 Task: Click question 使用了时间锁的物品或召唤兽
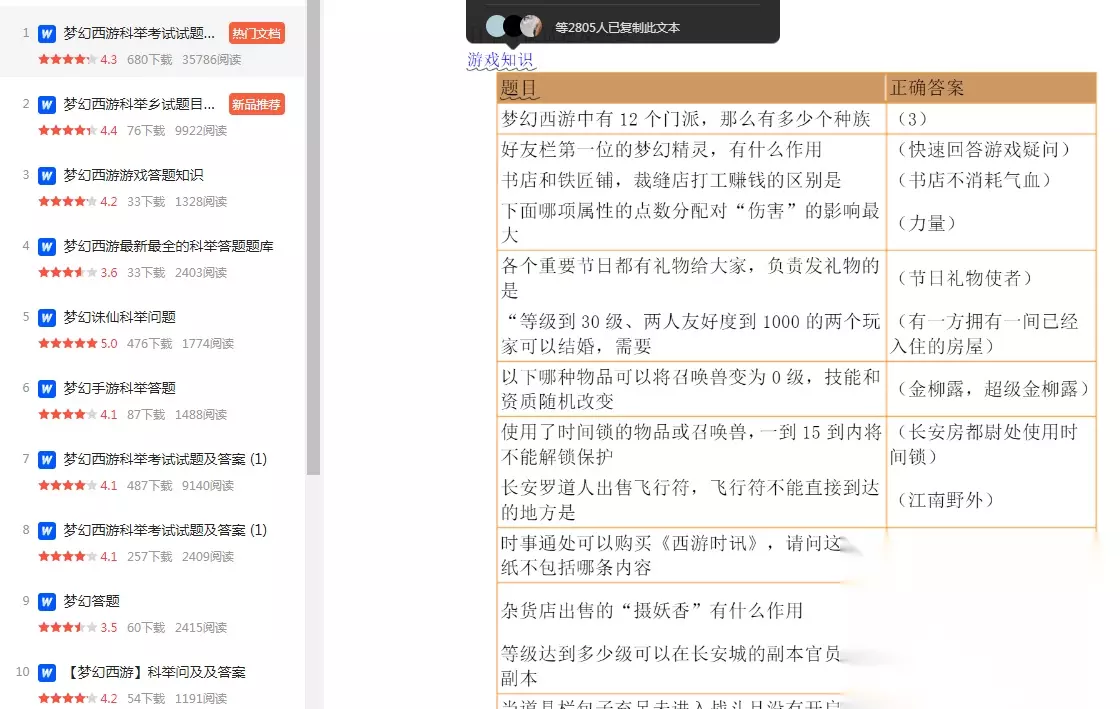tap(691, 445)
